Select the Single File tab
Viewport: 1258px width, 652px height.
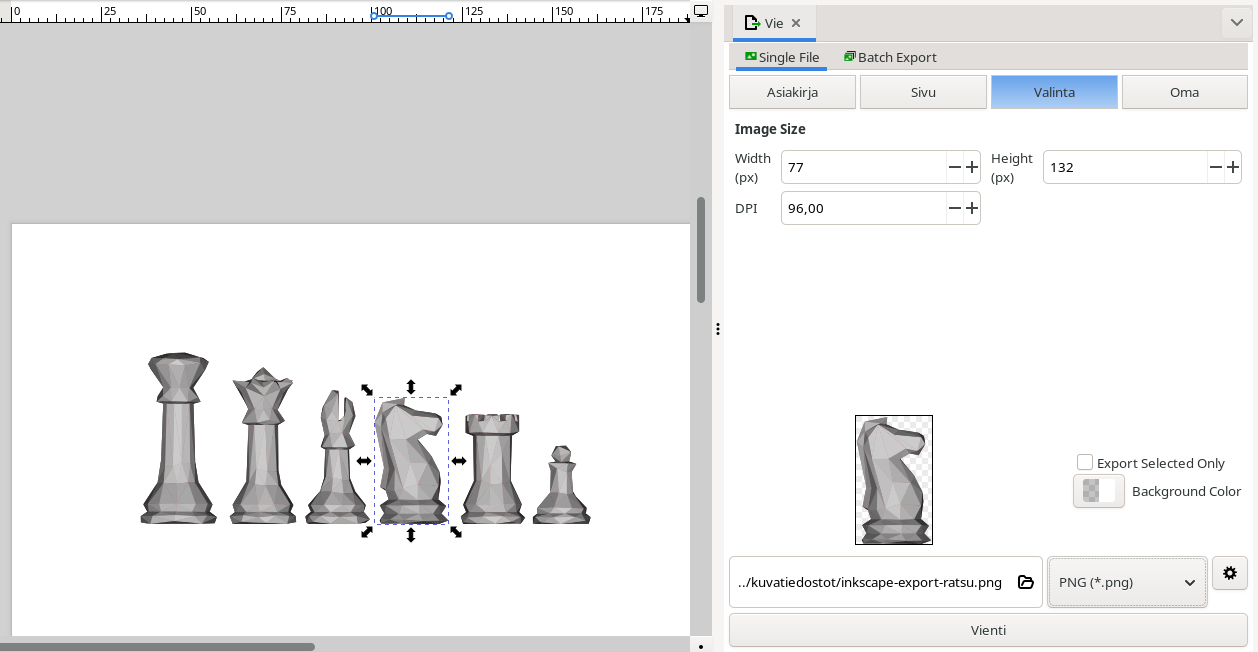[781, 57]
